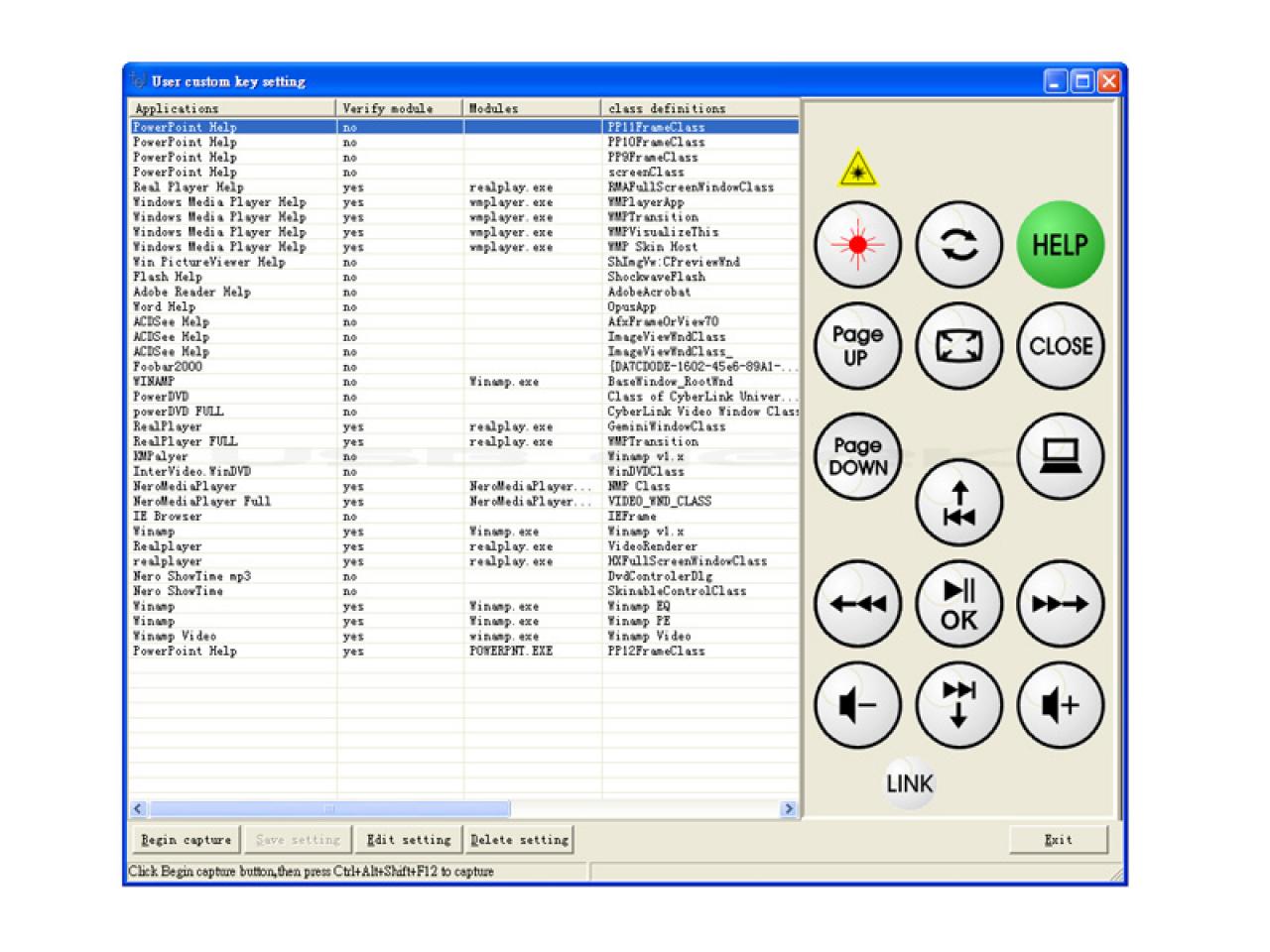This screenshot has height=952, width=1270.
Task: Click the horizontal scrollbar right arrow
Action: pyautogui.click(x=789, y=809)
